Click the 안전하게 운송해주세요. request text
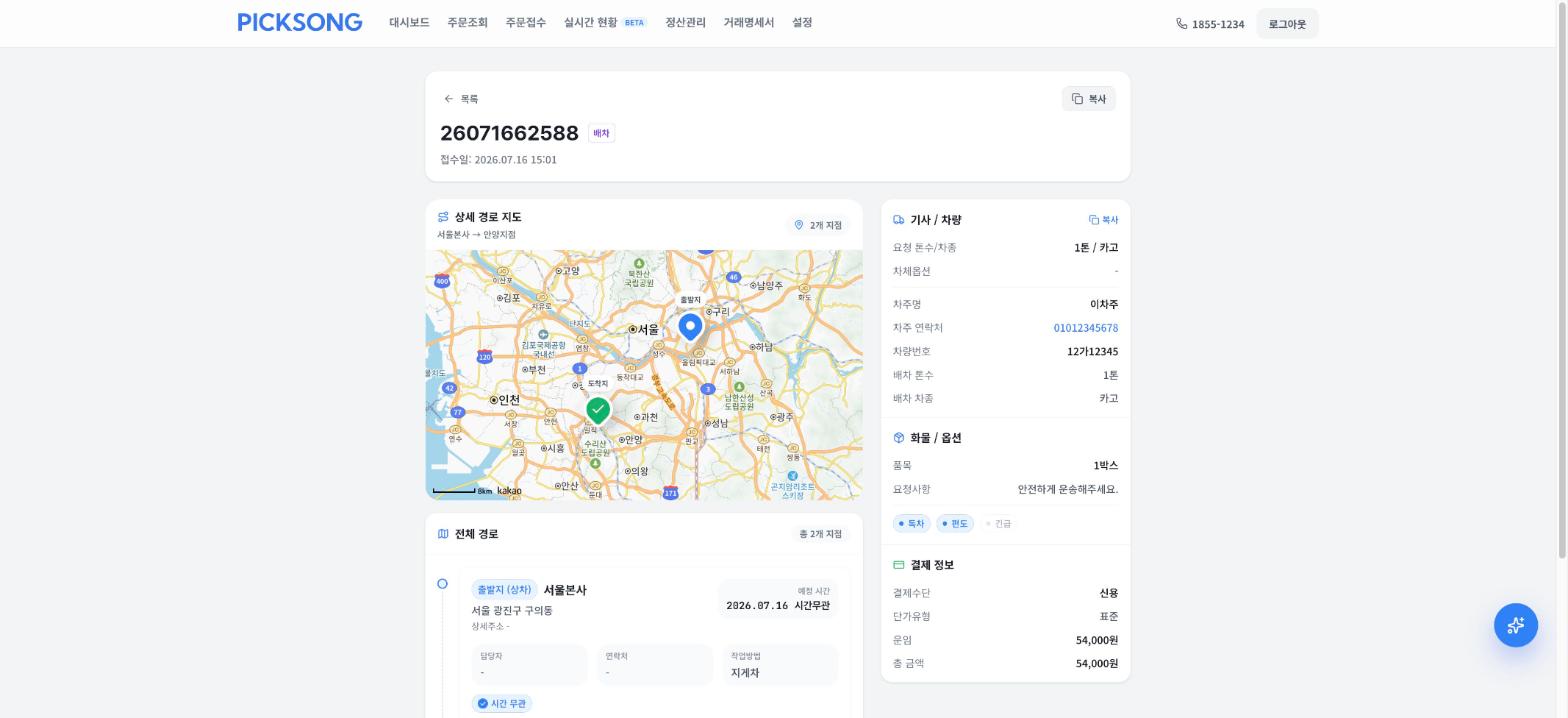Image resolution: width=1568 pixels, height=718 pixels. 1068,490
